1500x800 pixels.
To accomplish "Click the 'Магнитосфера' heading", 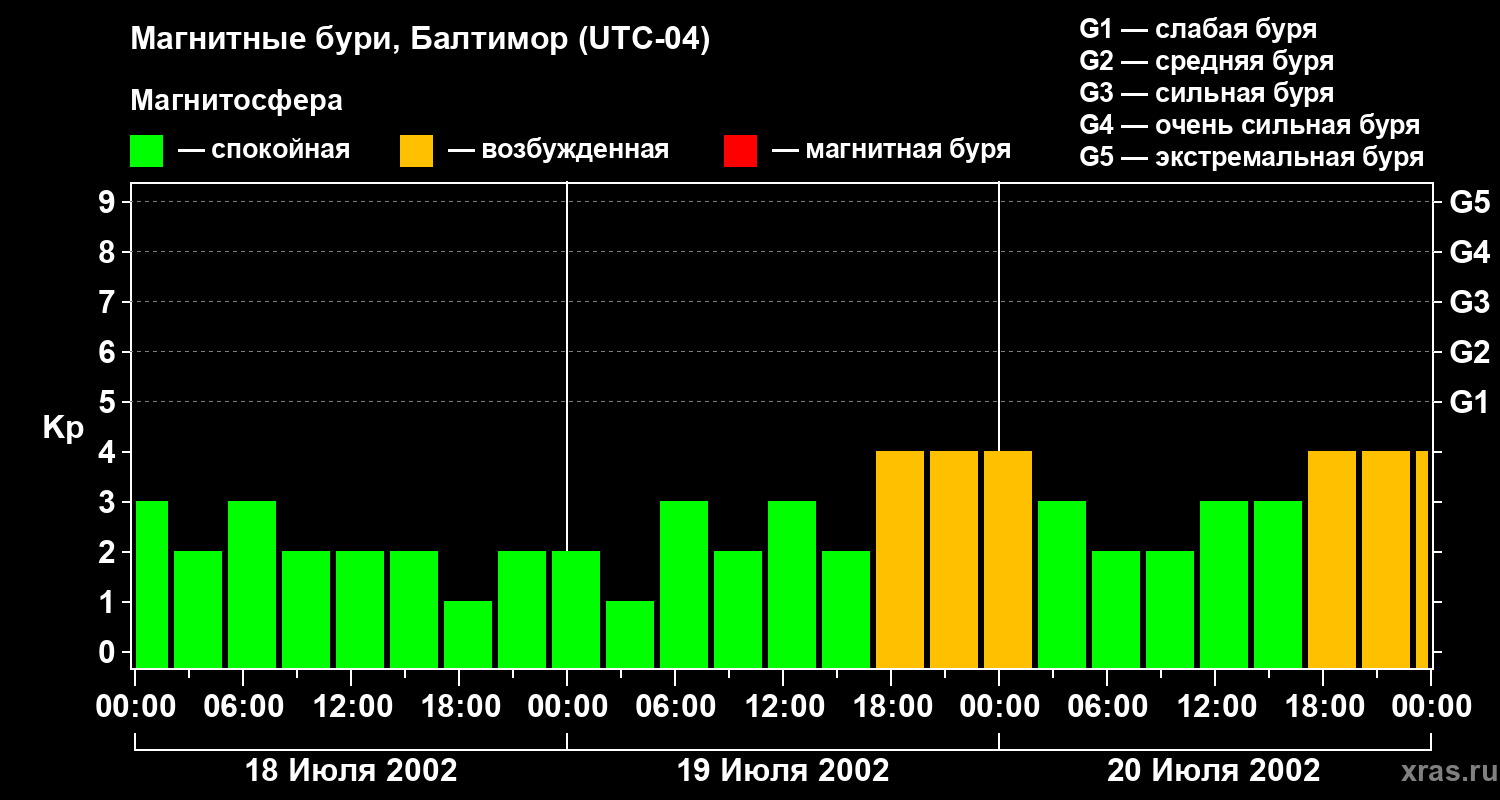I will [x=236, y=101].
